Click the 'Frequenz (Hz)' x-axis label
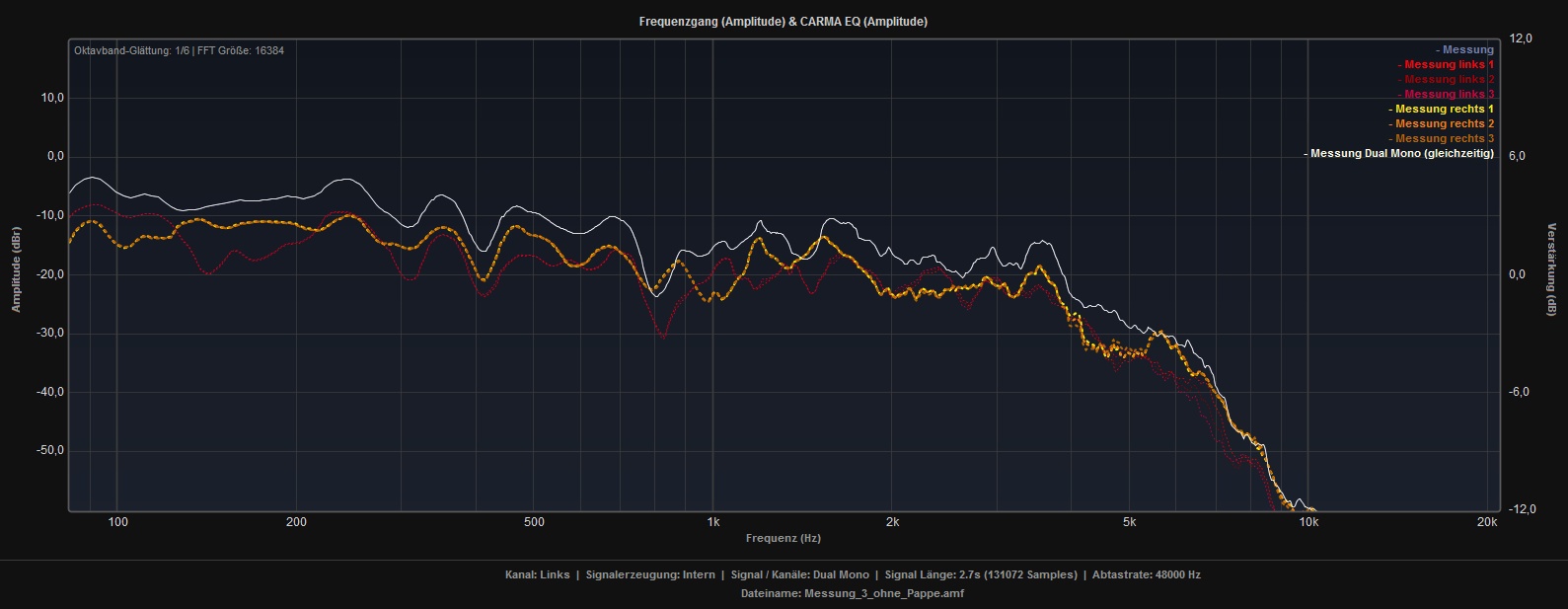 click(x=783, y=539)
